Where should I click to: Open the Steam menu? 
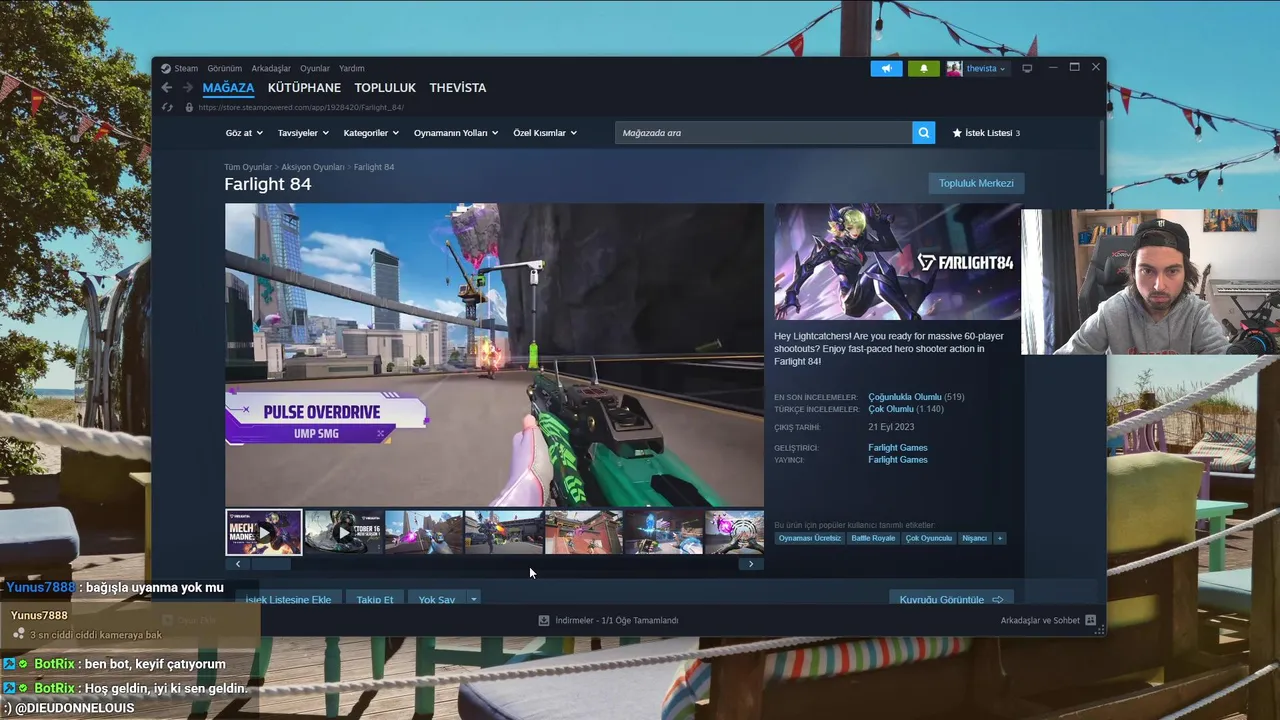(x=186, y=68)
